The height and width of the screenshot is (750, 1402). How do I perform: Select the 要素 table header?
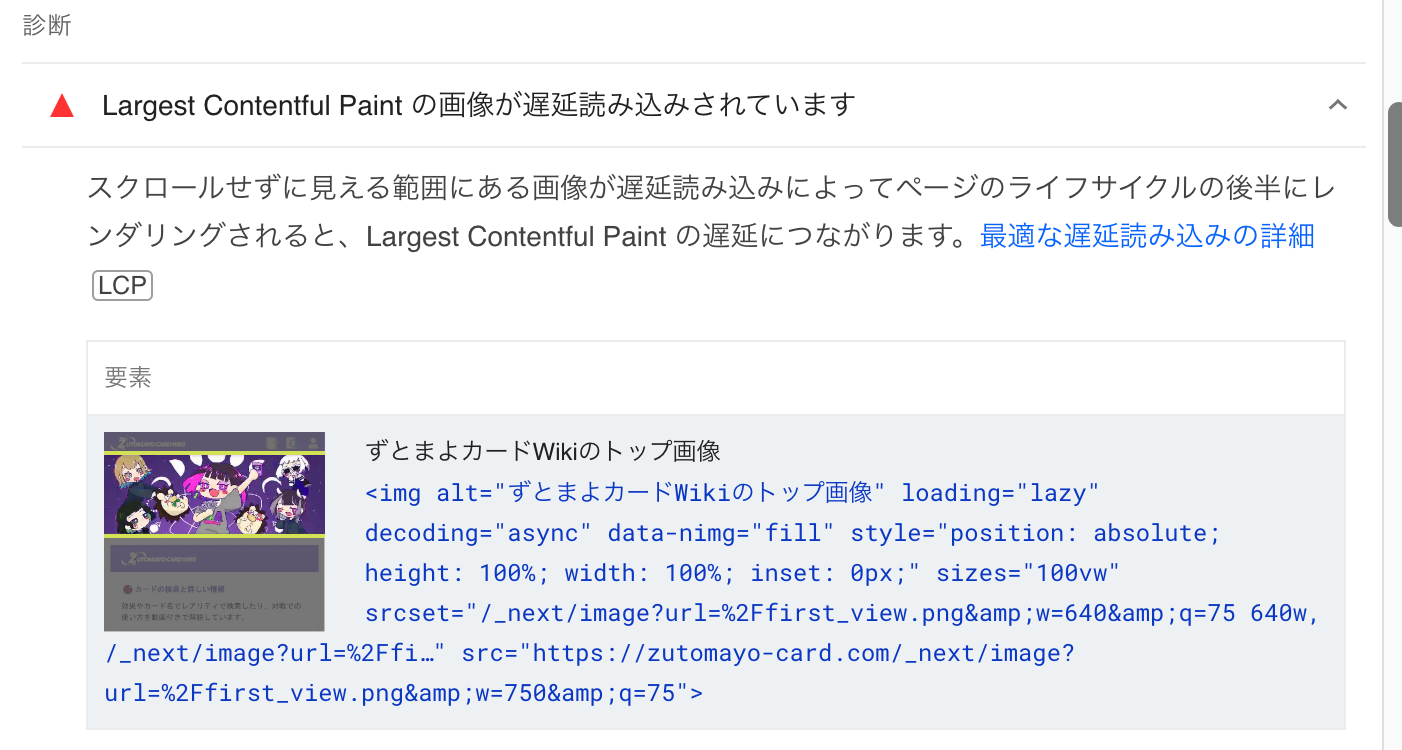(x=128, y=378)
